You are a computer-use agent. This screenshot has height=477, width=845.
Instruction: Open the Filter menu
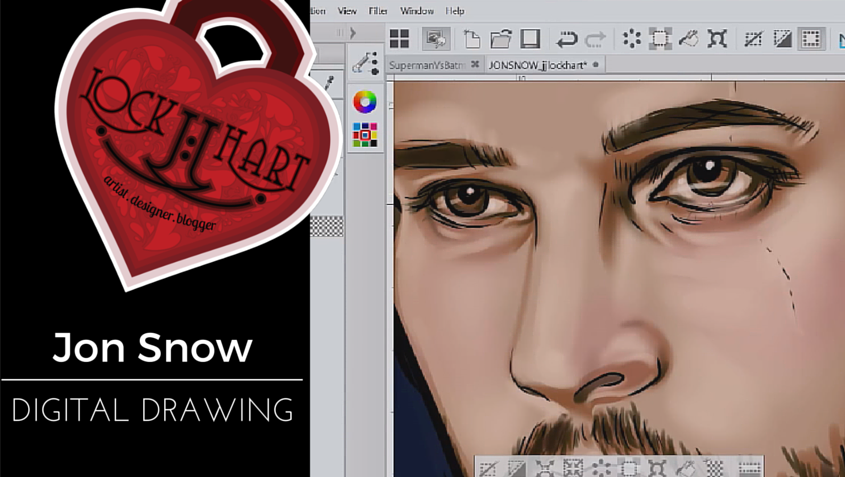378,11
